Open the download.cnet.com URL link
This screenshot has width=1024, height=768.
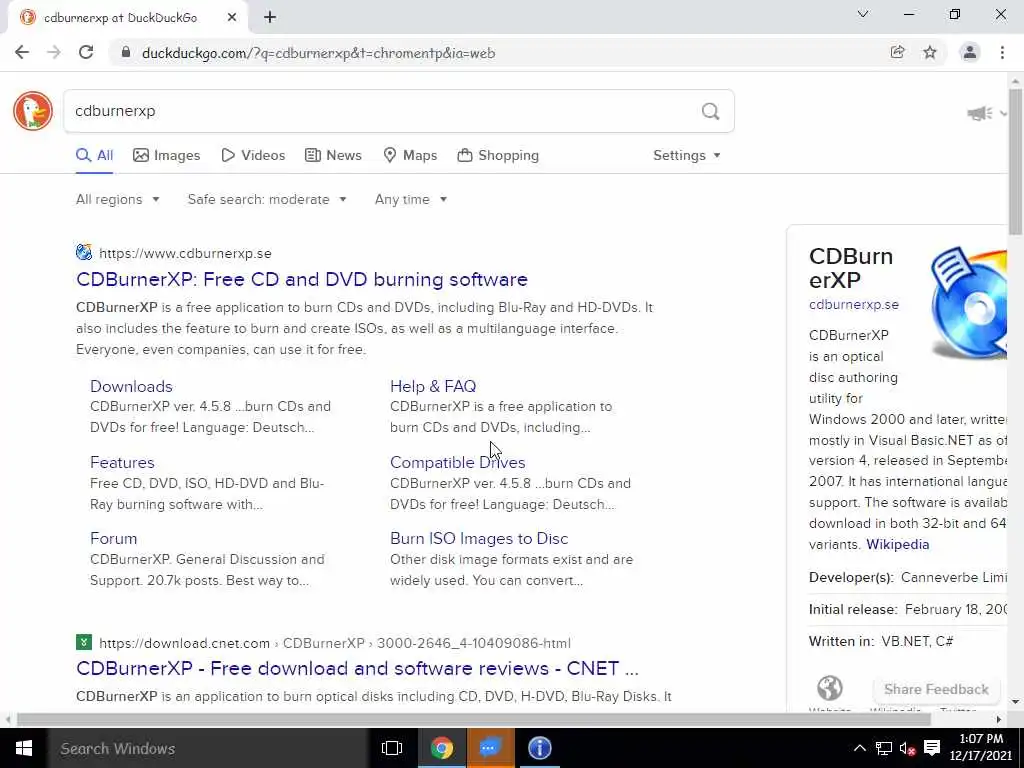335,643
